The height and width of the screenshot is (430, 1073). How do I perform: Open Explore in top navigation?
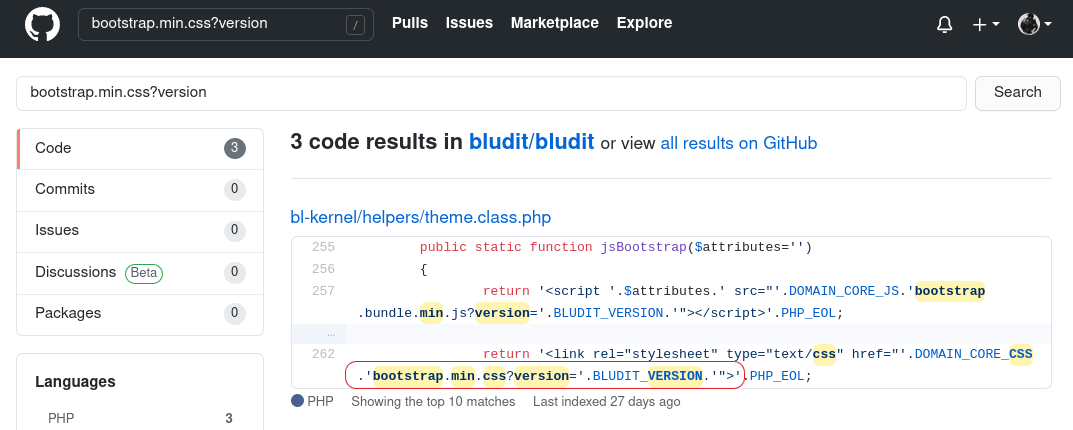644,23
